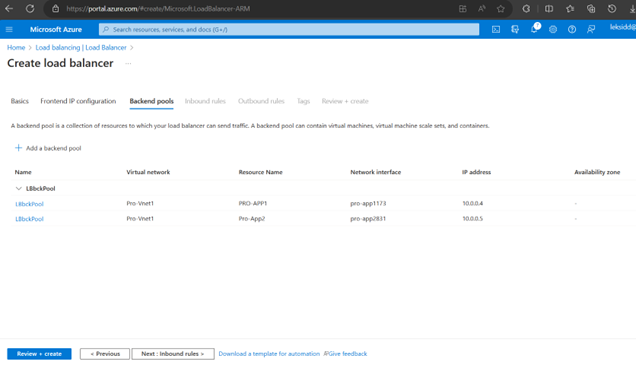
Task: Open Azure feedback icon in header
Action: click(591, 29)
